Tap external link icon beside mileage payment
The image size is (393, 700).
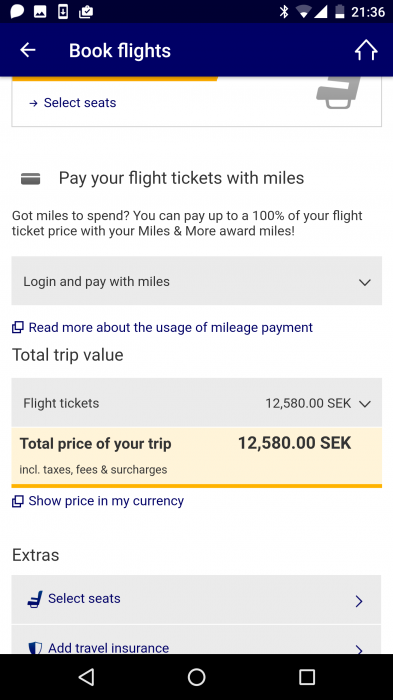coord(17,328)
